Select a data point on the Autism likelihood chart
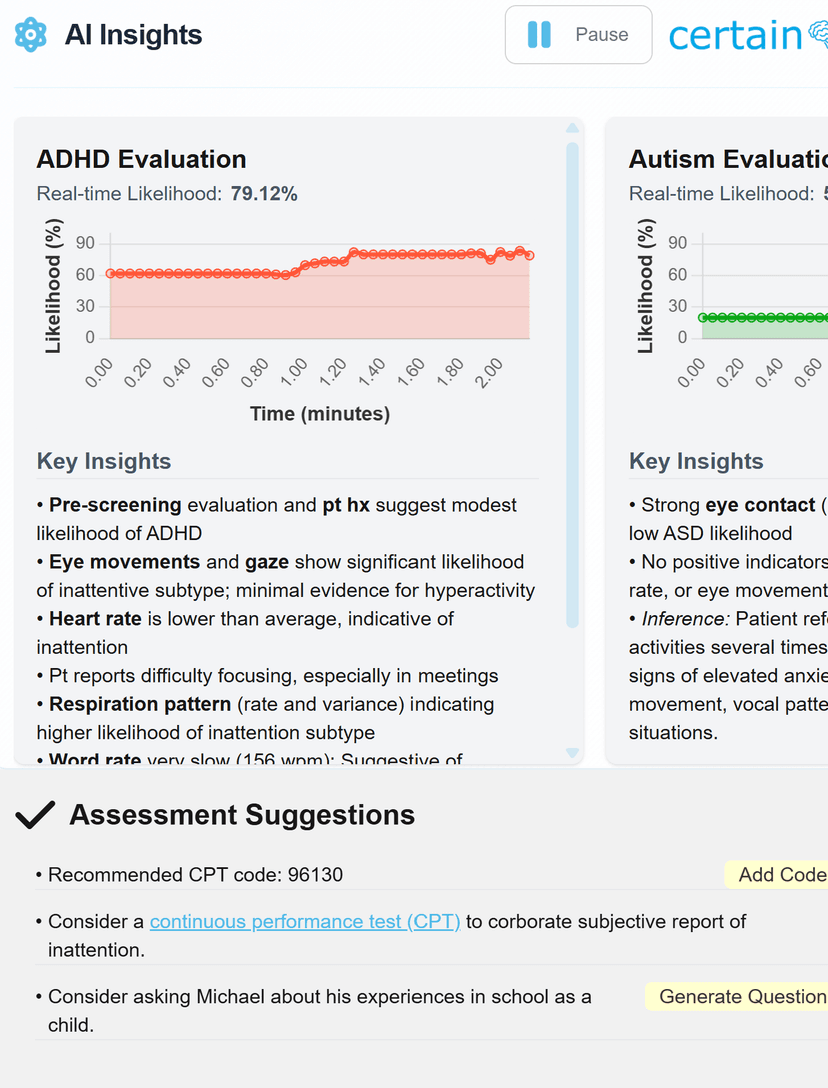Viewport: 828px width, 1088px height. pyautogui.click(x=760, y=316)
